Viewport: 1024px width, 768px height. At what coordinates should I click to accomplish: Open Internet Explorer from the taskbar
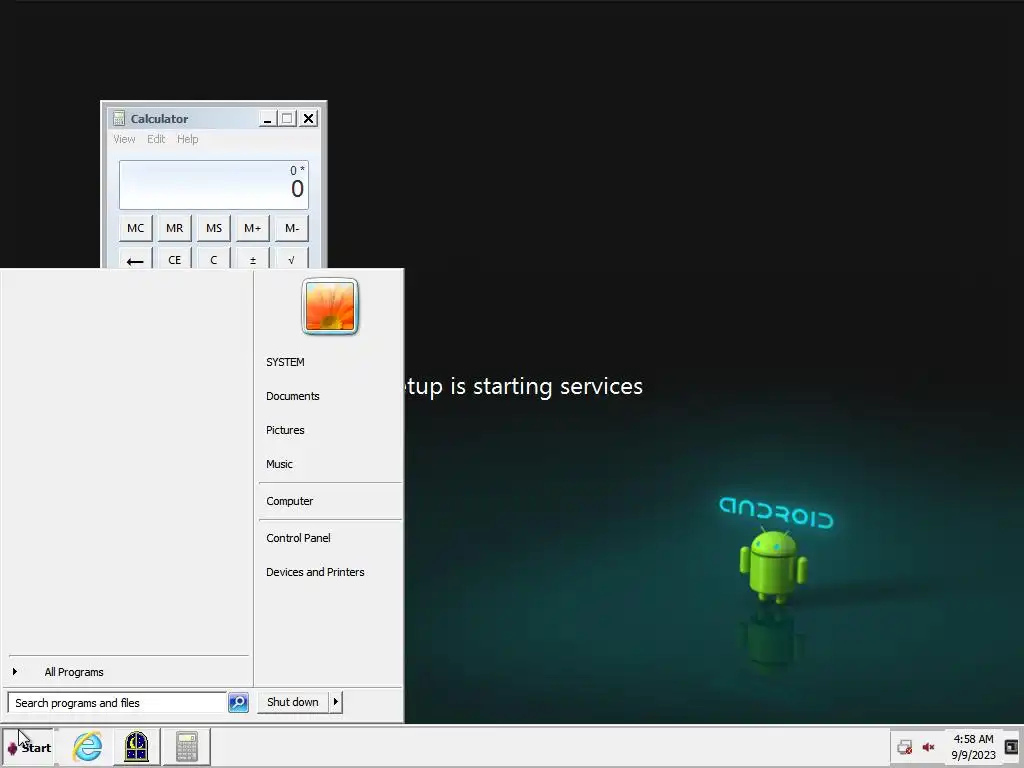pos(88,746)
